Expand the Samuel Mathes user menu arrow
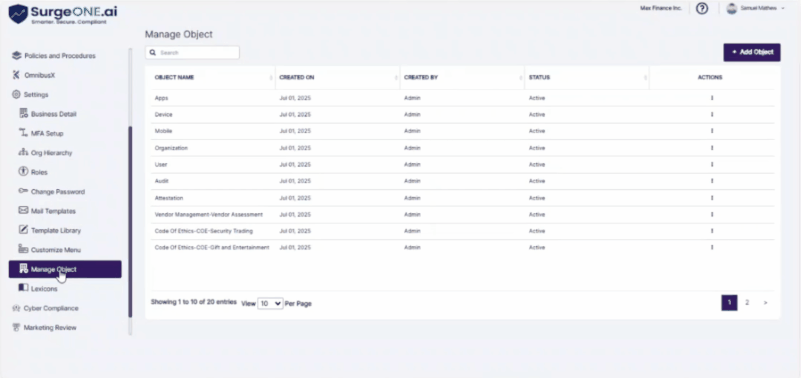This screenshot has width=801, height=378. (783, 9)
